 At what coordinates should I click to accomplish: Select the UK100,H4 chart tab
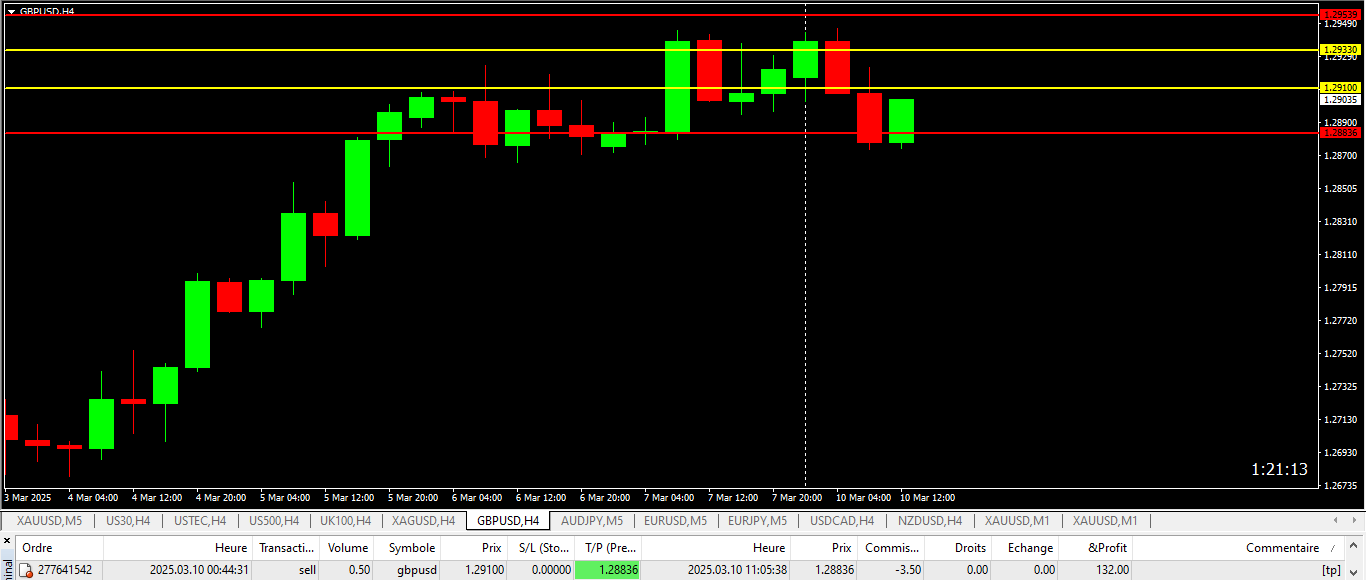tap(346, 521)
